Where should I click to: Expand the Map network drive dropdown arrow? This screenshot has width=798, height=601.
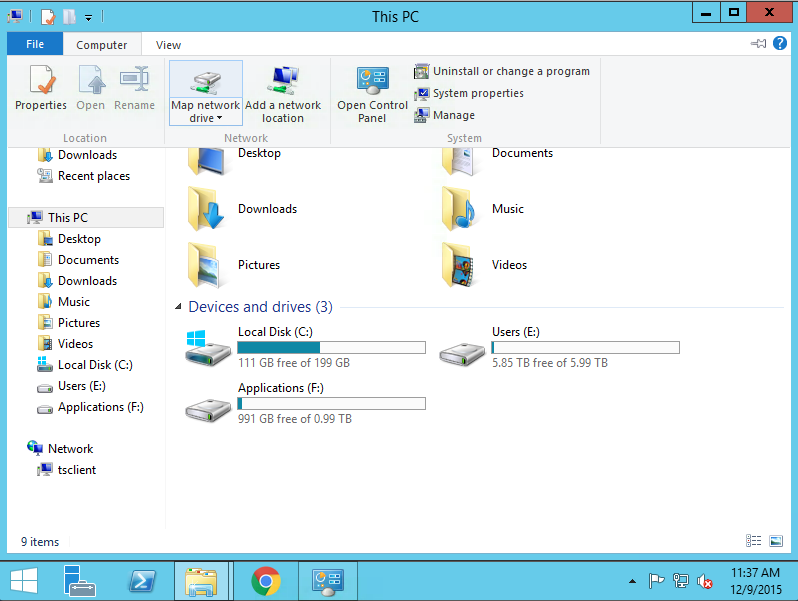[x=219, y=118]
